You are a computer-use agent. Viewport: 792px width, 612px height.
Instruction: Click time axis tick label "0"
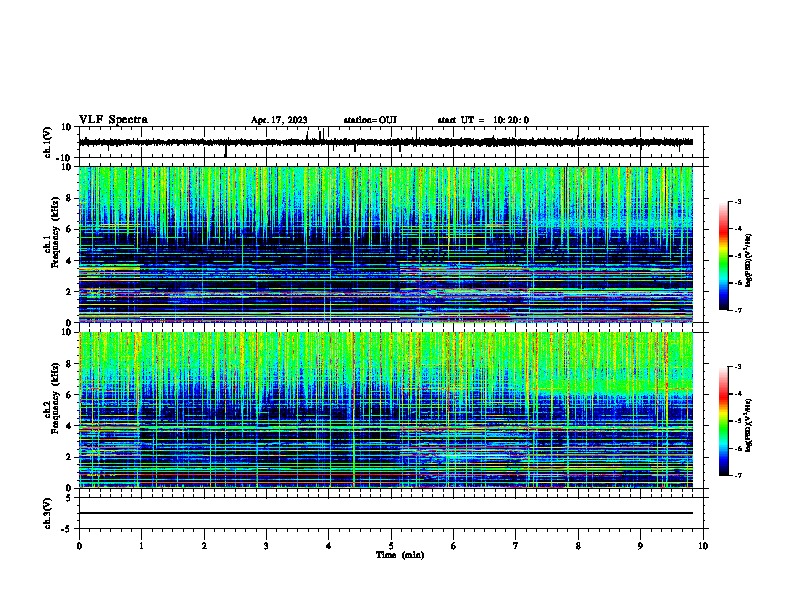(79, 546)
